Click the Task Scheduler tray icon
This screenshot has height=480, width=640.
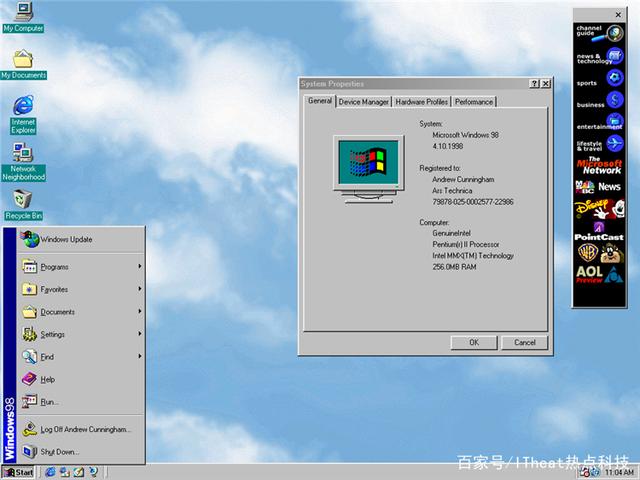point(585,472)
